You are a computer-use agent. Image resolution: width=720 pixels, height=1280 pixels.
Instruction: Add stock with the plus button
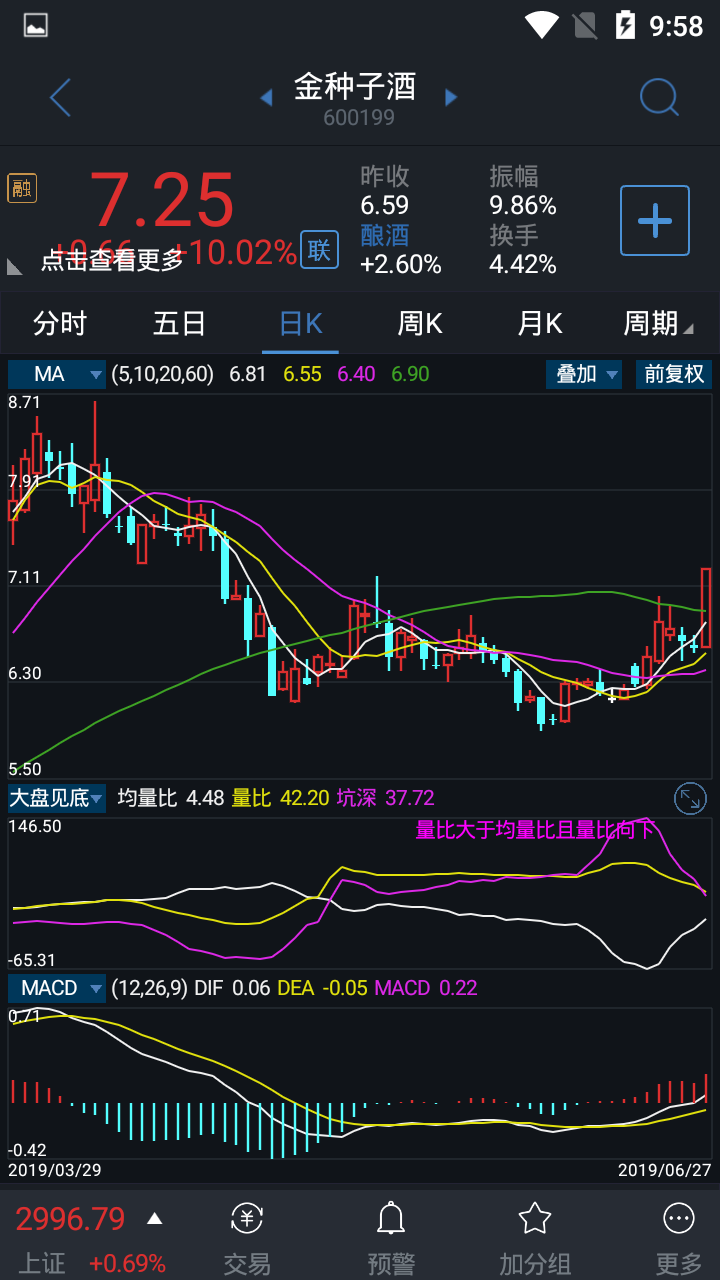[x=655, y=220]
